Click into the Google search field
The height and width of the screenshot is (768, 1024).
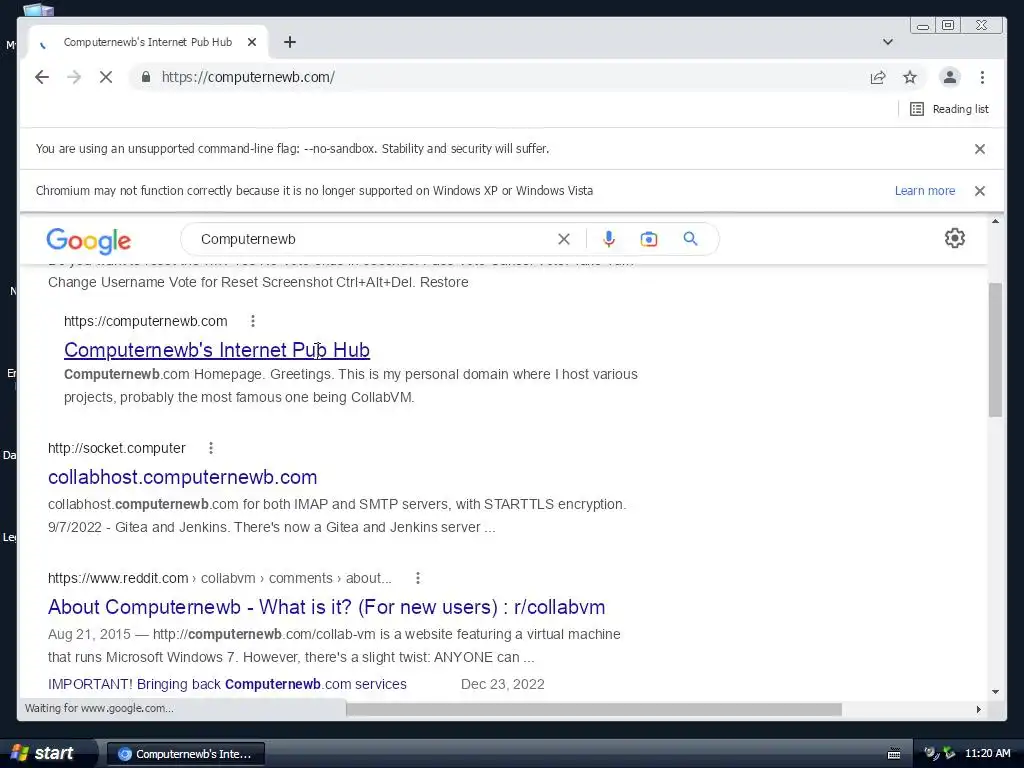[x=372, y=239]
